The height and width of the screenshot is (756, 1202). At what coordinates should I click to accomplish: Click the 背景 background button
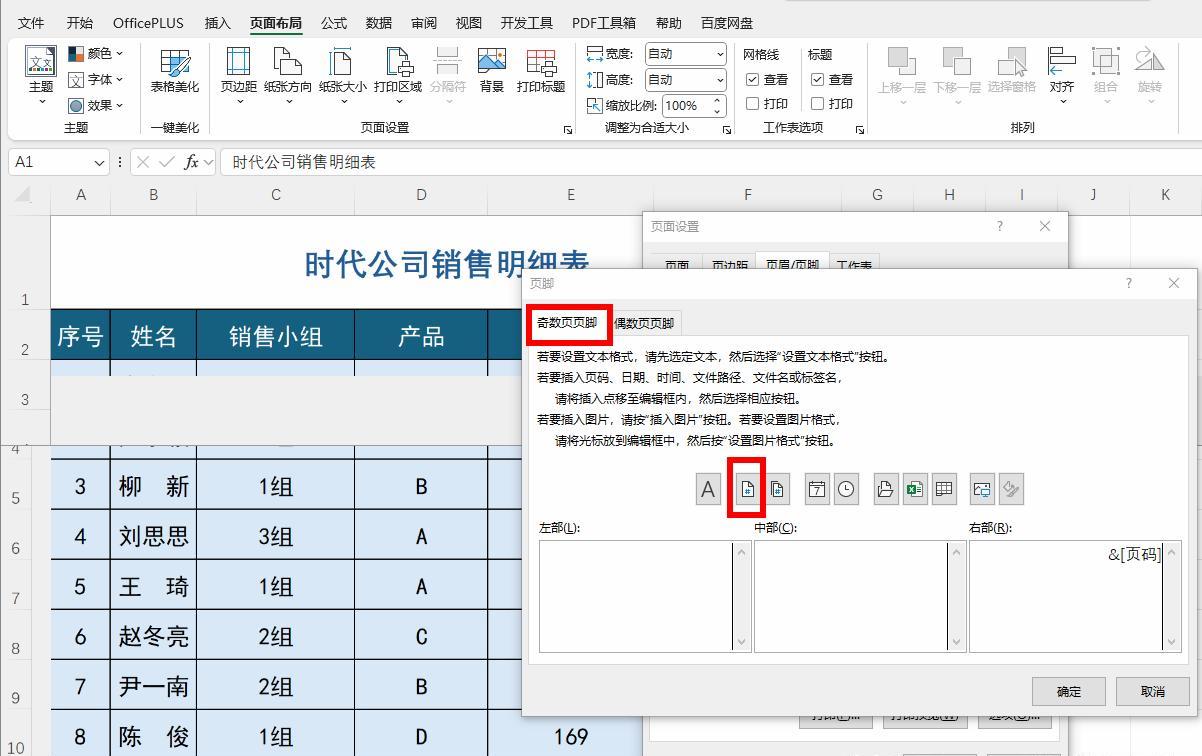492,71
